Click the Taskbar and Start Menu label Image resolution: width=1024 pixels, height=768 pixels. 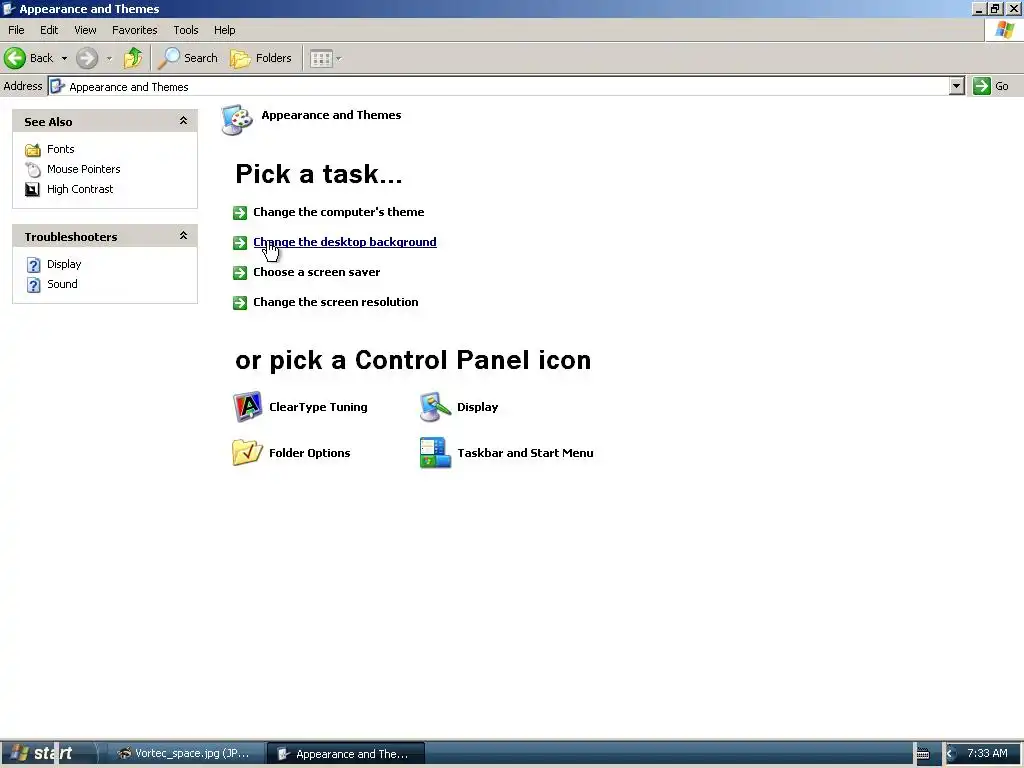(x=525, y=453)
